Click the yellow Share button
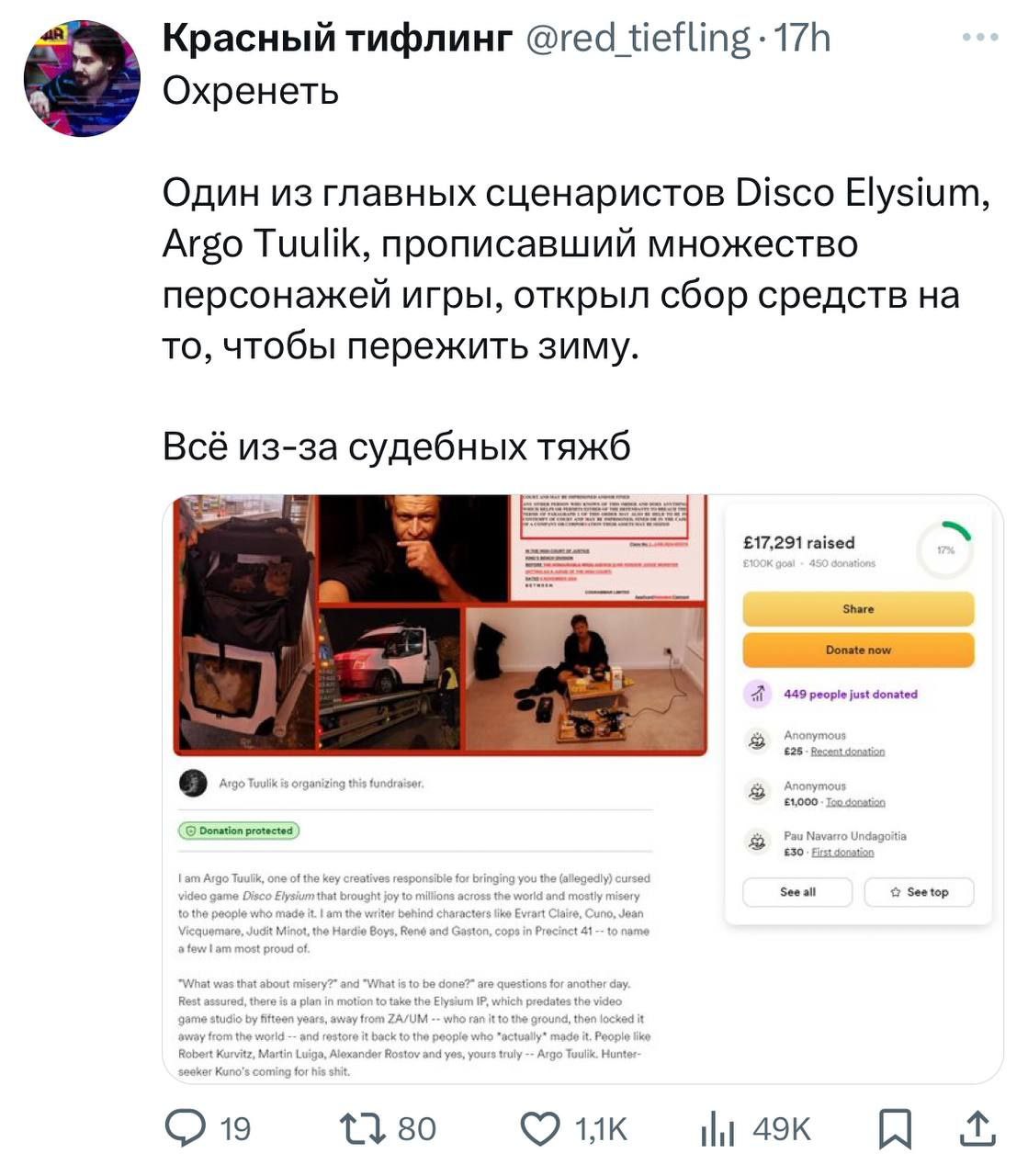This screenshot has width=1028, height=1176. [x=858, y=609]
